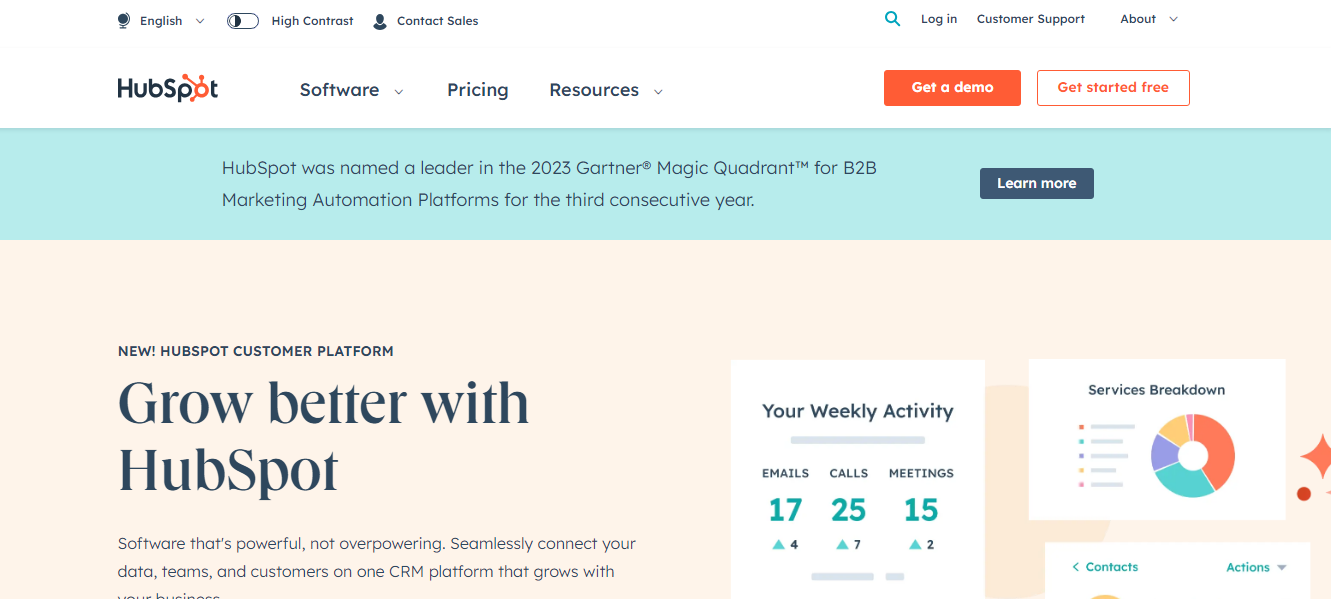Click the search magnifier icon

[x=891, y=18]
